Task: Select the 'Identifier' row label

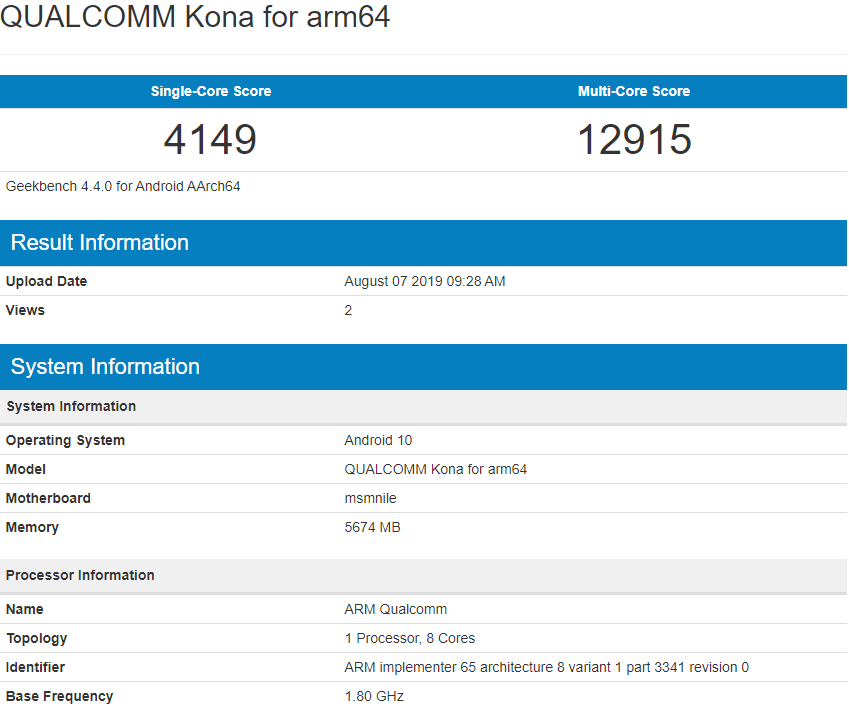Action: click(35, 667)
